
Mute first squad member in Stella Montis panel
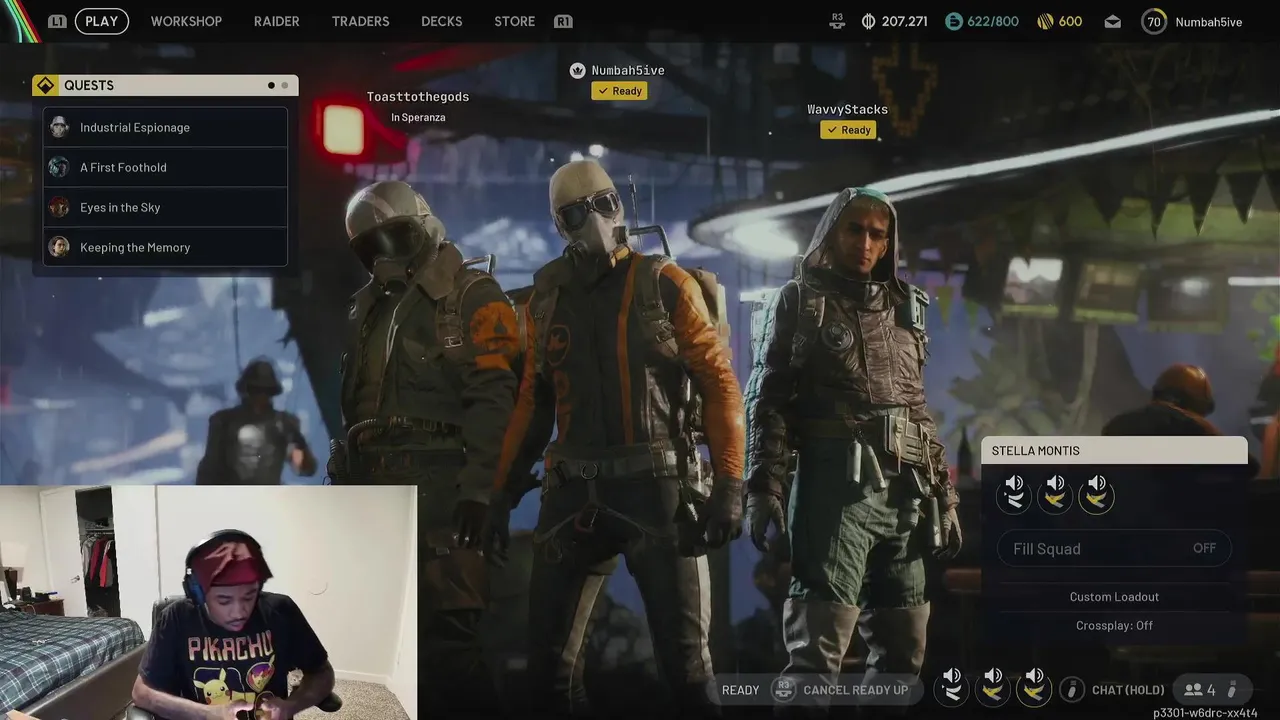(x=1014, y=493)
